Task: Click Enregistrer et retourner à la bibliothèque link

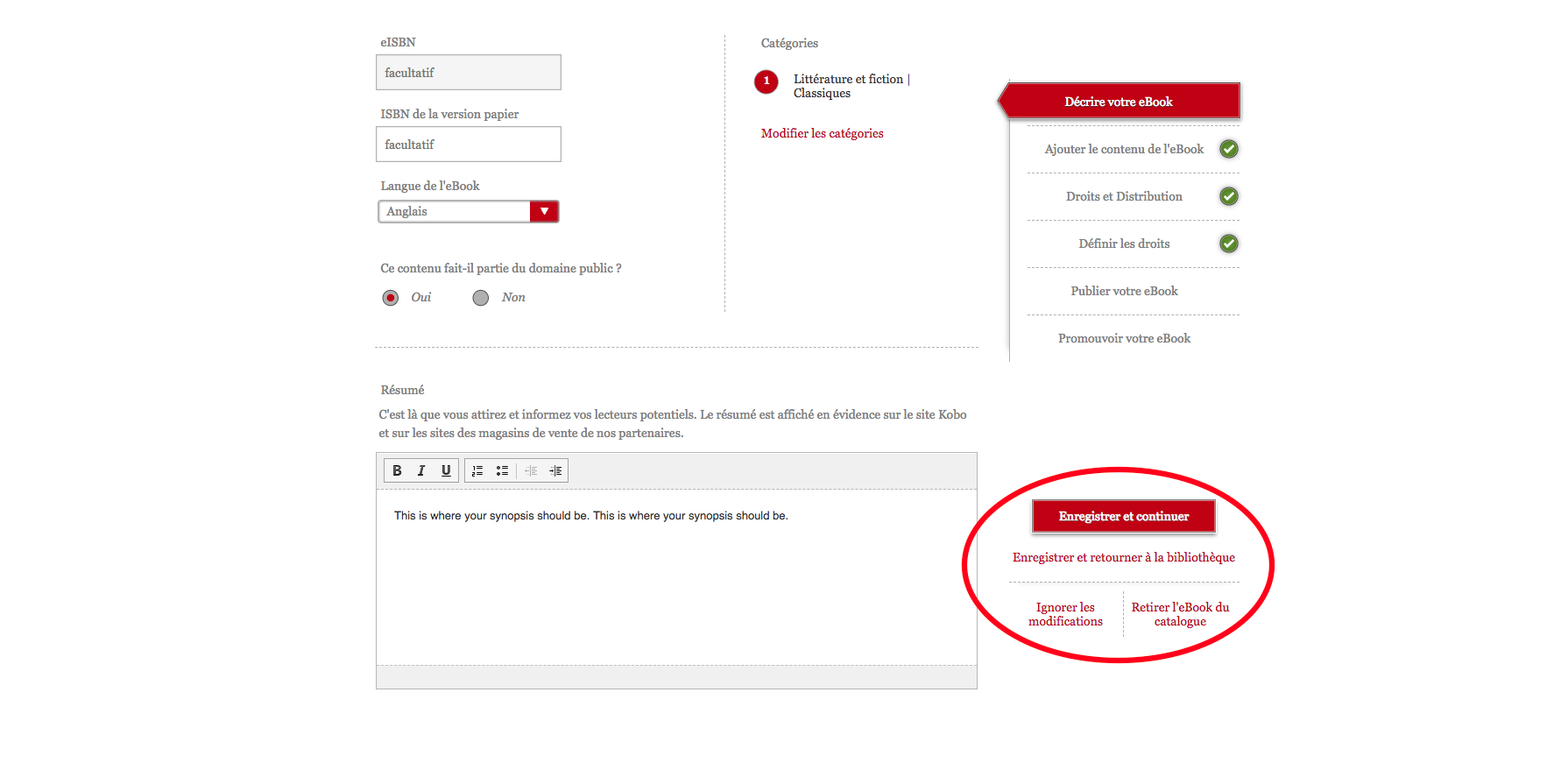Action: pos(1123,557)
